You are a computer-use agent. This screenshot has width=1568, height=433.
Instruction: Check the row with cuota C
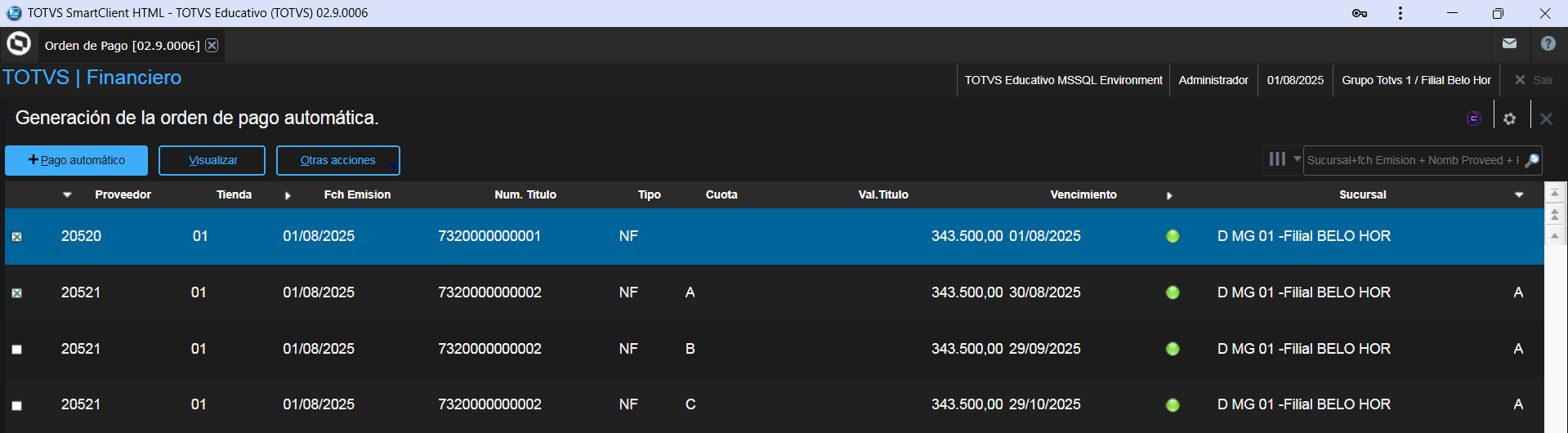[16, 405]
